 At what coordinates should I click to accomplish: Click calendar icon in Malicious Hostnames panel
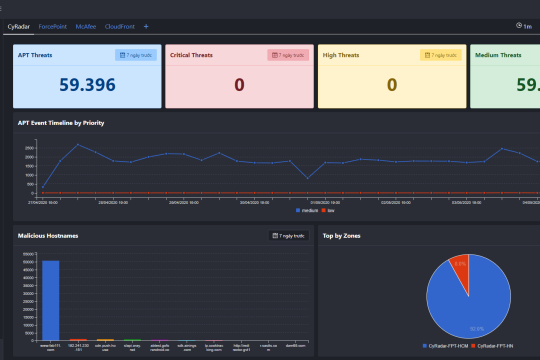[275, 236]
